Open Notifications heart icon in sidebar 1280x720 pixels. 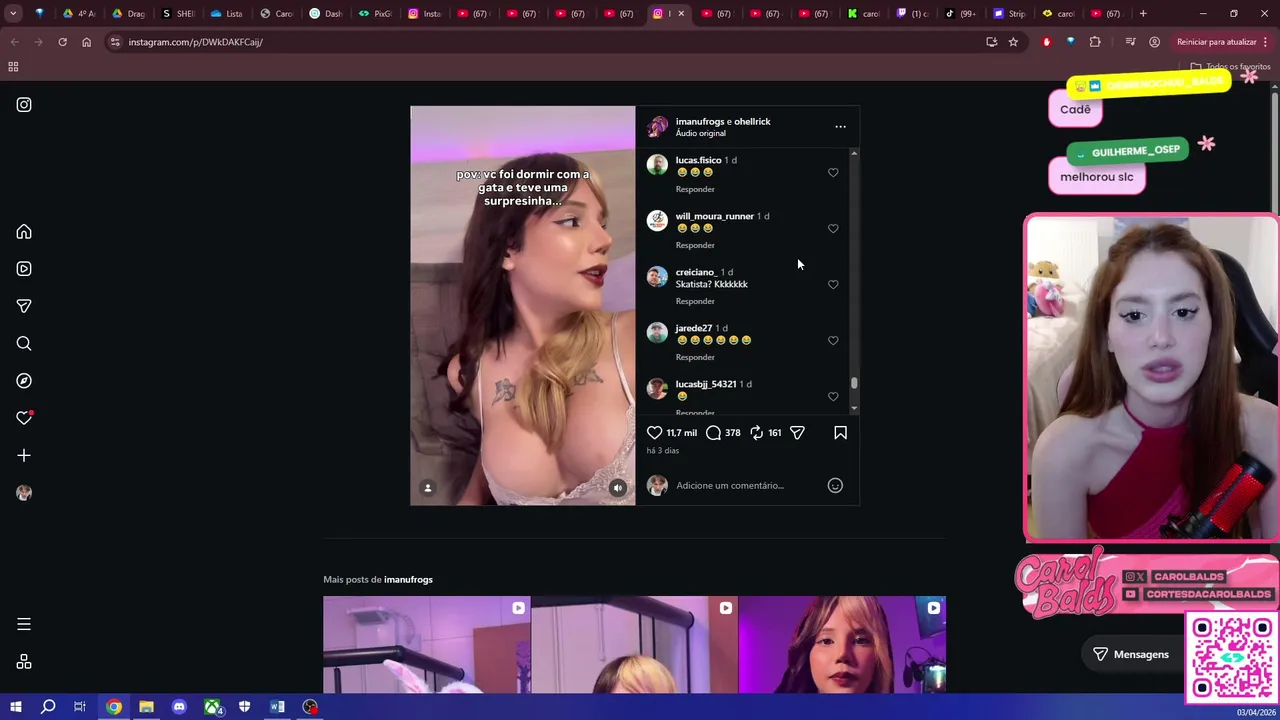pos(24,418)
